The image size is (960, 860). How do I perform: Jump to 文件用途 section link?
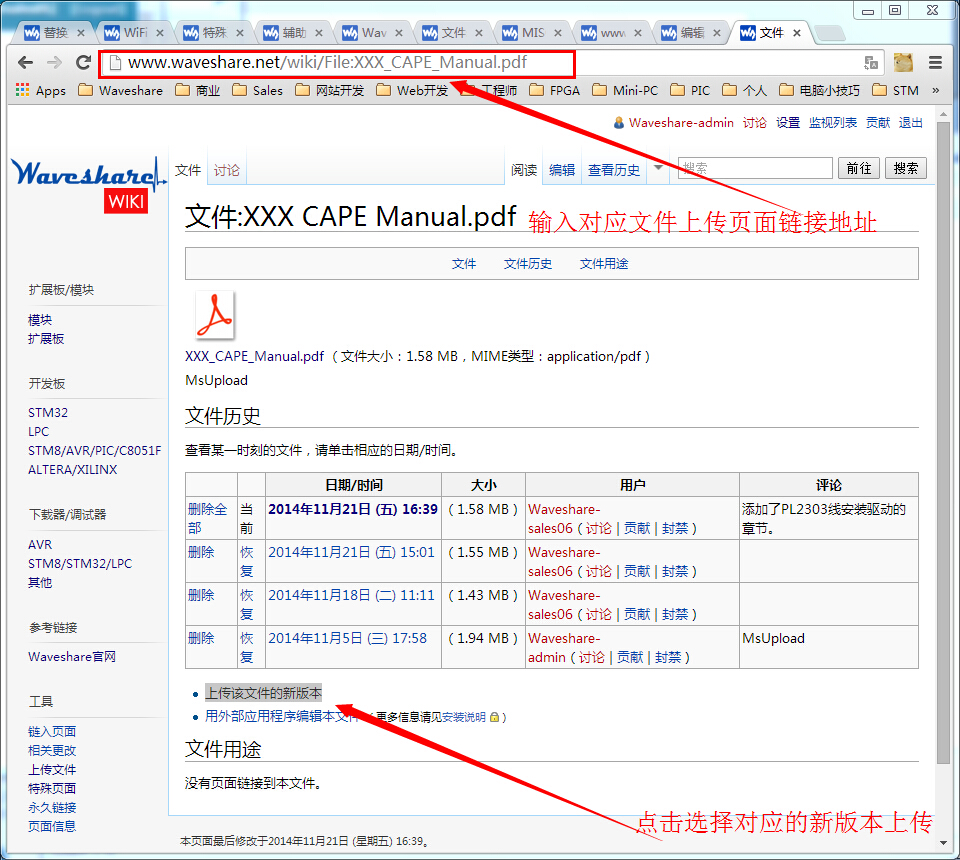[x=604, y=264]
